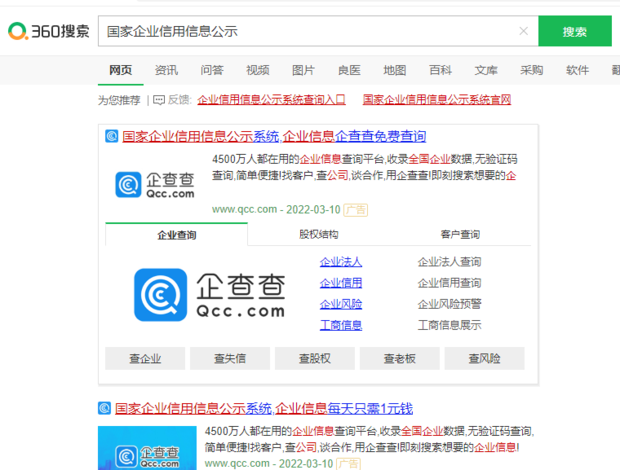Screen dimensions: 620x470
Task: Open suggestion 国家企业信用信息公示系统官网
Action: coord(437,100)
